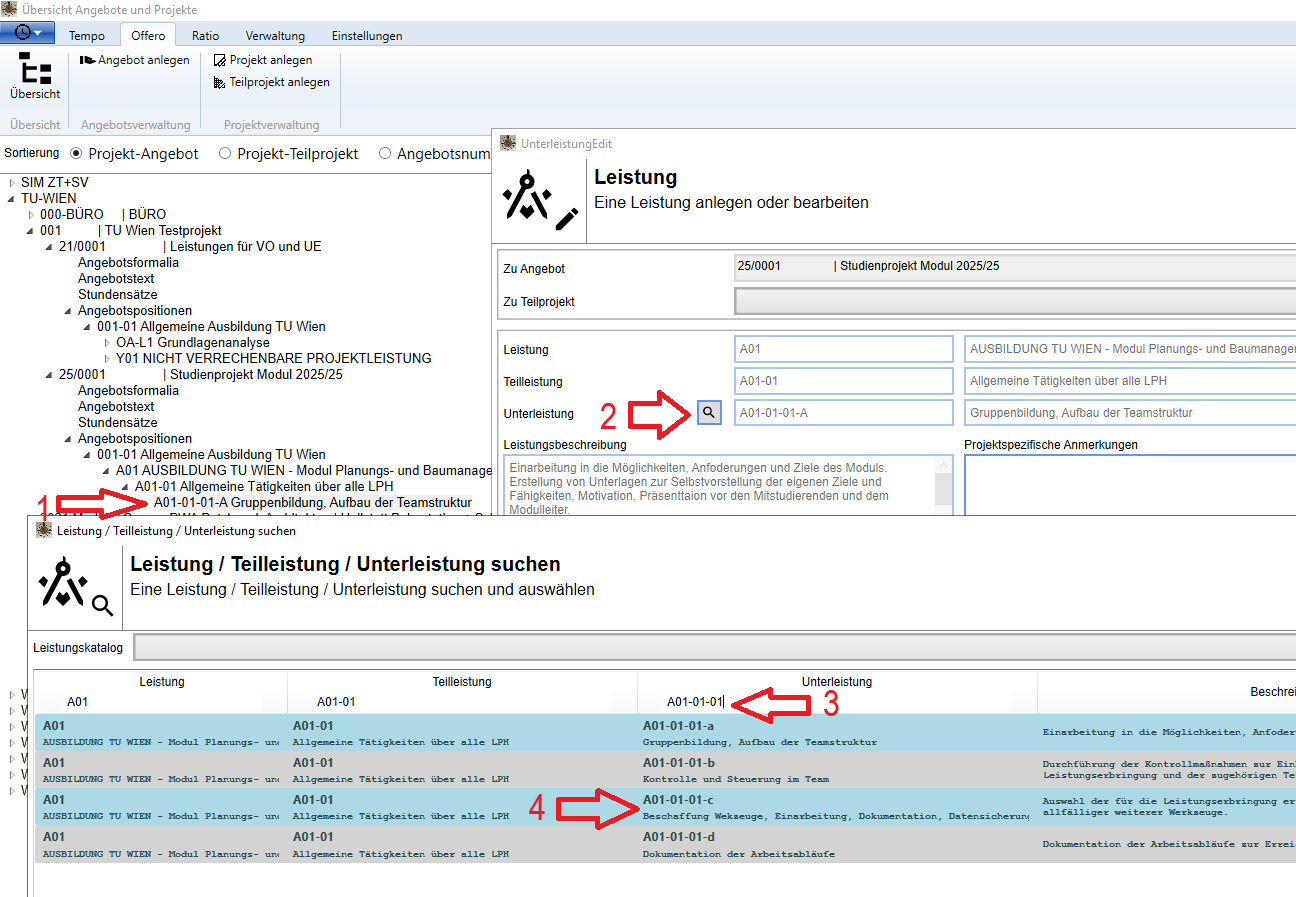Click the Übersicht tree icon in ribbon
The image size is (1296, 897).
35,68
